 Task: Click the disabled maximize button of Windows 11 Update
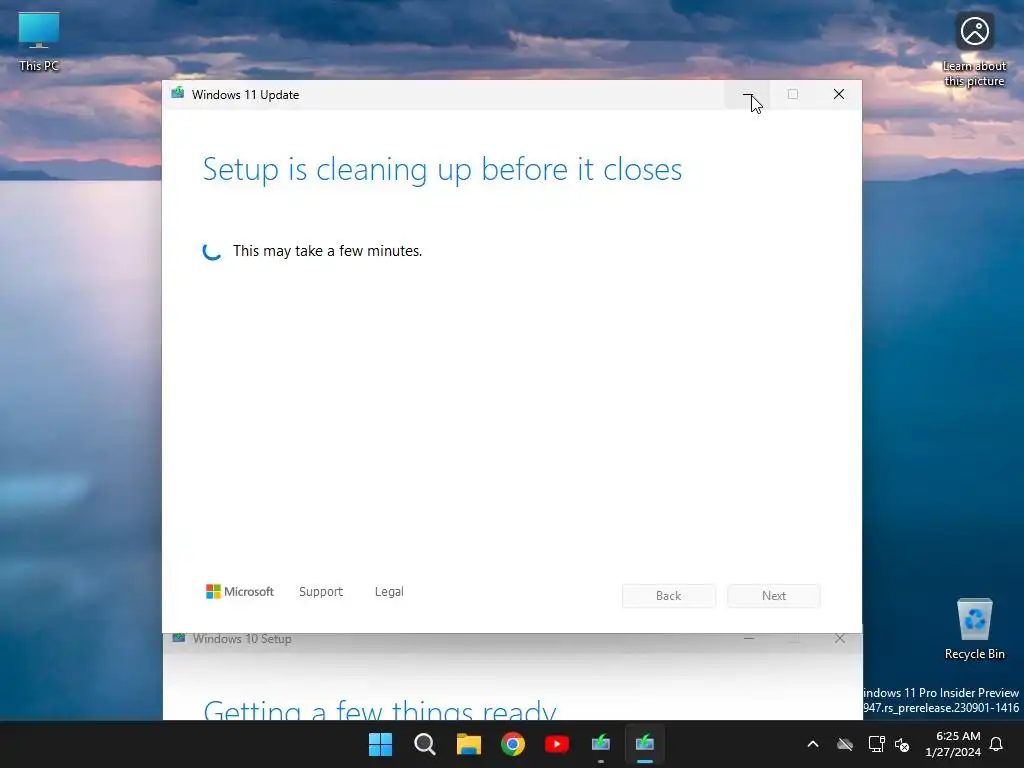793,95
